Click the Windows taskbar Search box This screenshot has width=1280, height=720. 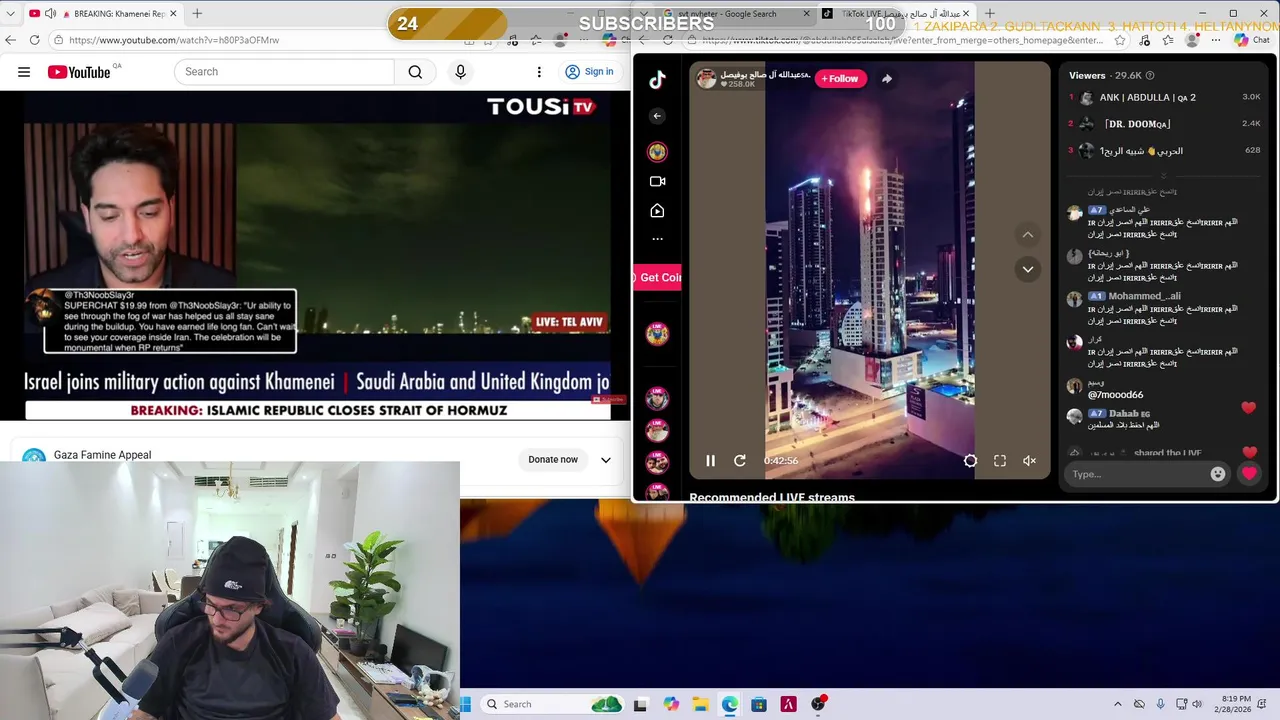click(553, 704)
